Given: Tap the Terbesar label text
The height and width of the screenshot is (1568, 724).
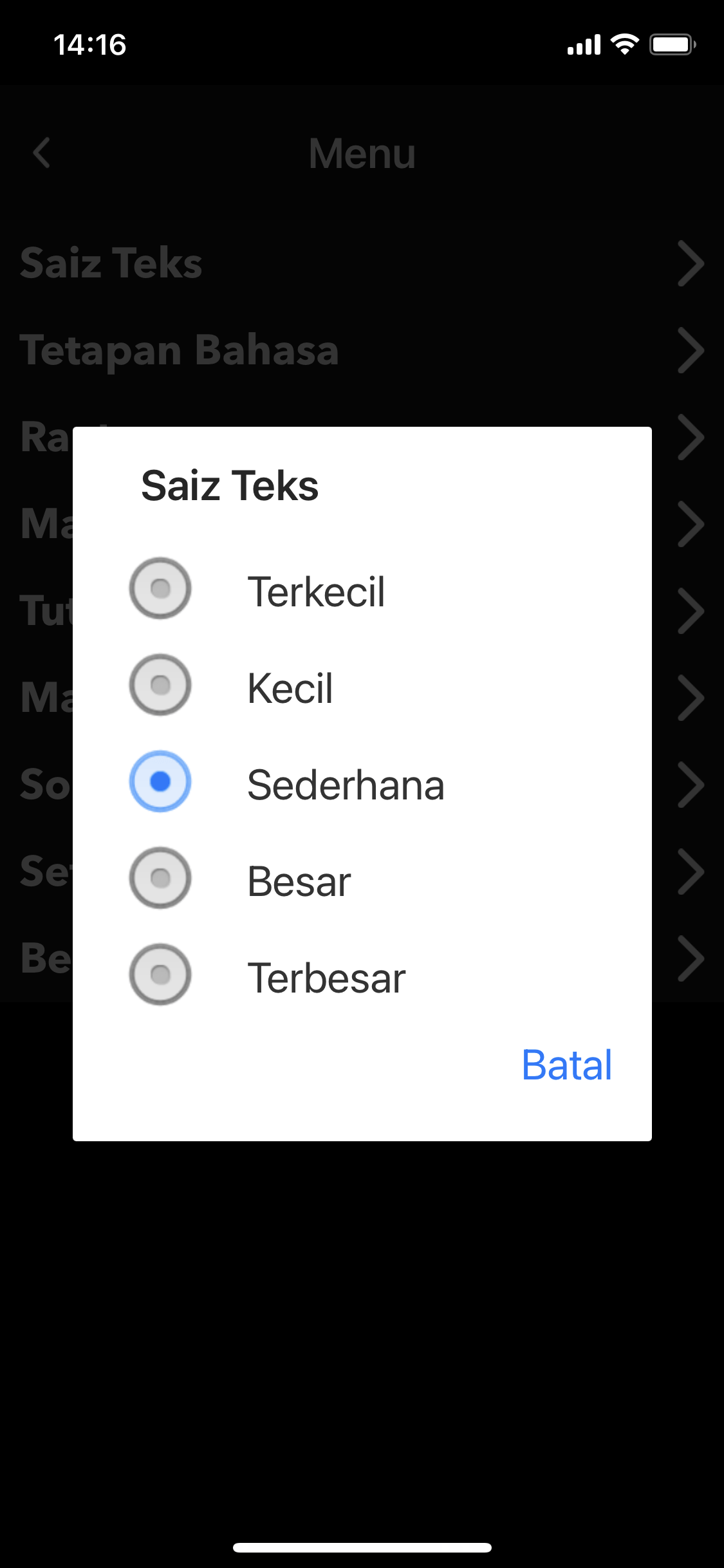Looking at the screenshot, I should pos(326,978).
